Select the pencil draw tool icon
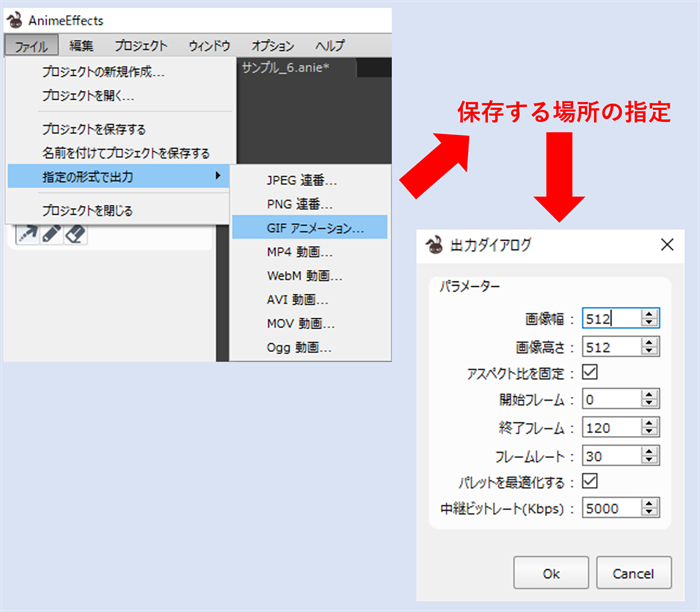 pos(52,233)
